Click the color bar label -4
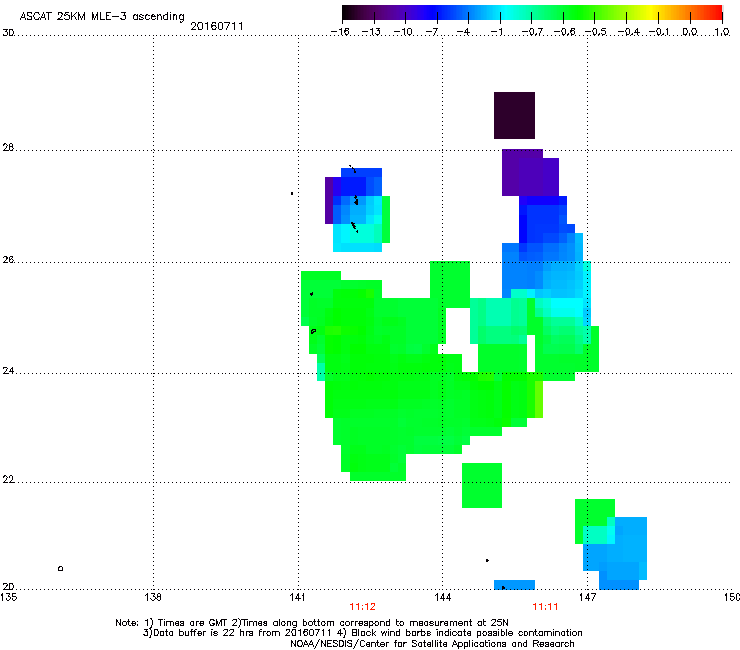 tap(463, 32)
